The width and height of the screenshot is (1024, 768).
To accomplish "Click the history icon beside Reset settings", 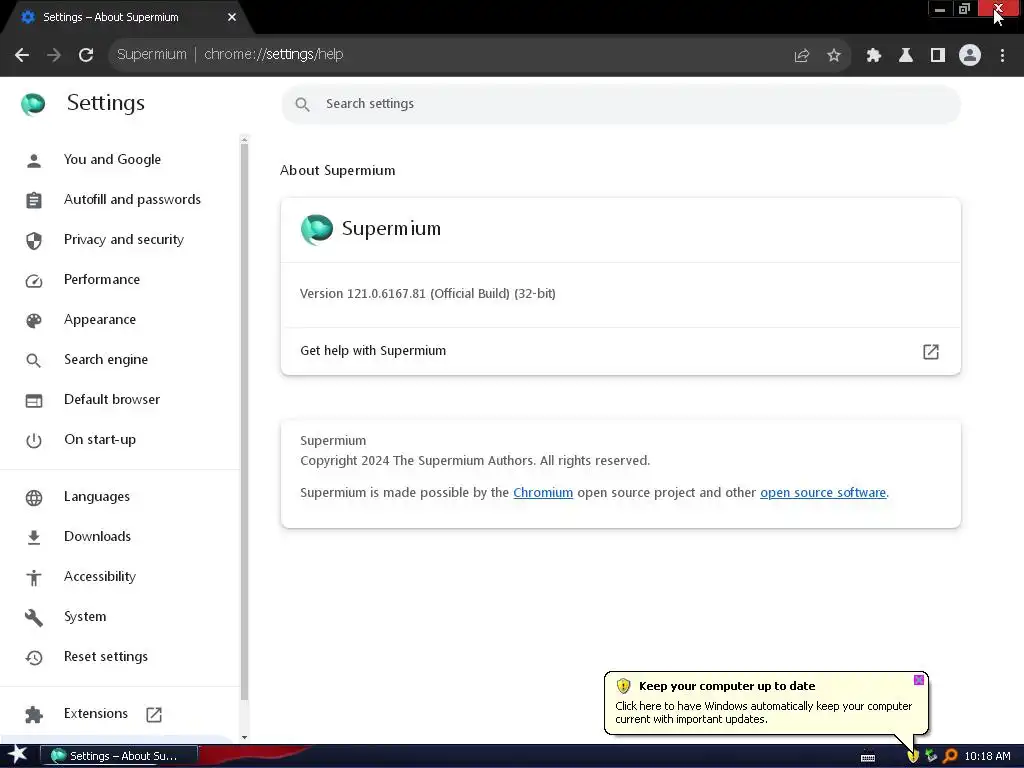I will coord(34,658).
